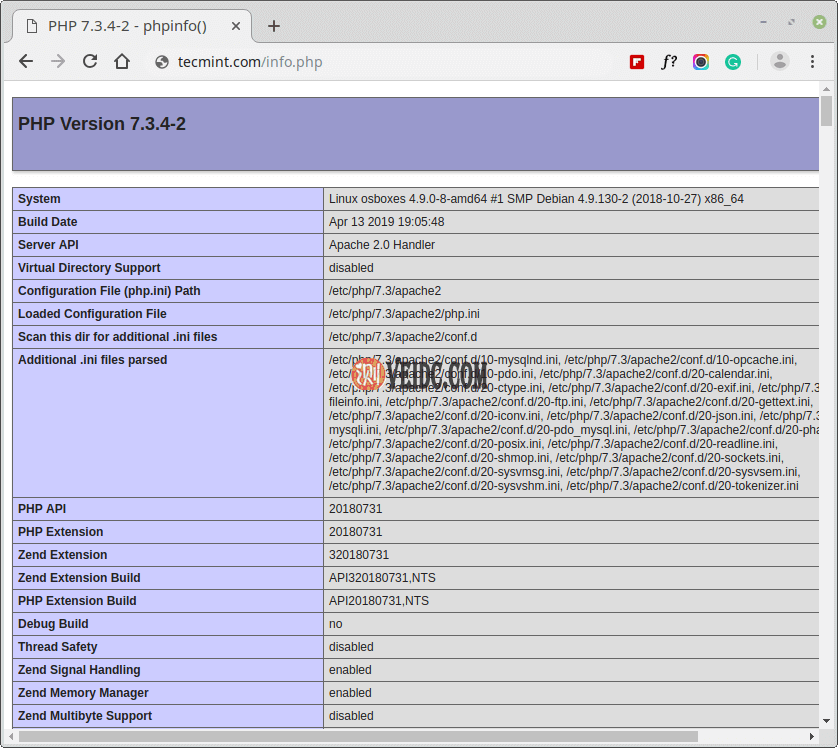View site information globe icon
The width and height of the screenshot is (838, 748).
[x=162, y=62]
